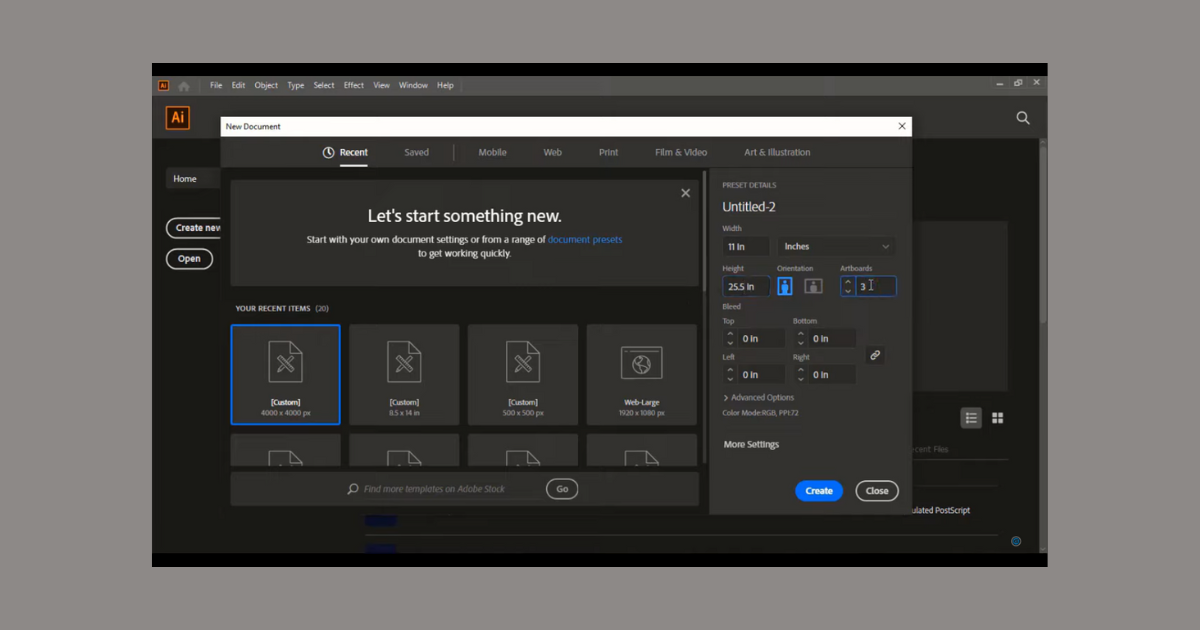
Task: Switch to the Web tab
Action: [553, 153]
